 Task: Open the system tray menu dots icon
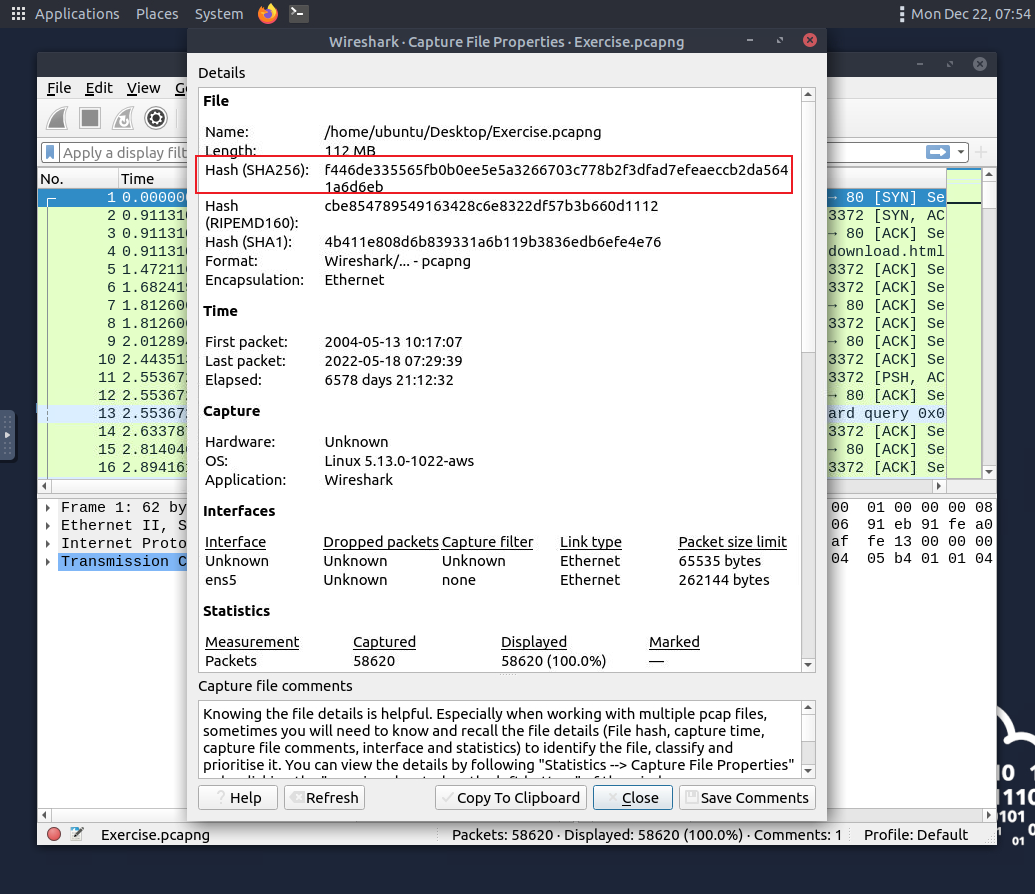pyautogui.click(x=902, y=14)
